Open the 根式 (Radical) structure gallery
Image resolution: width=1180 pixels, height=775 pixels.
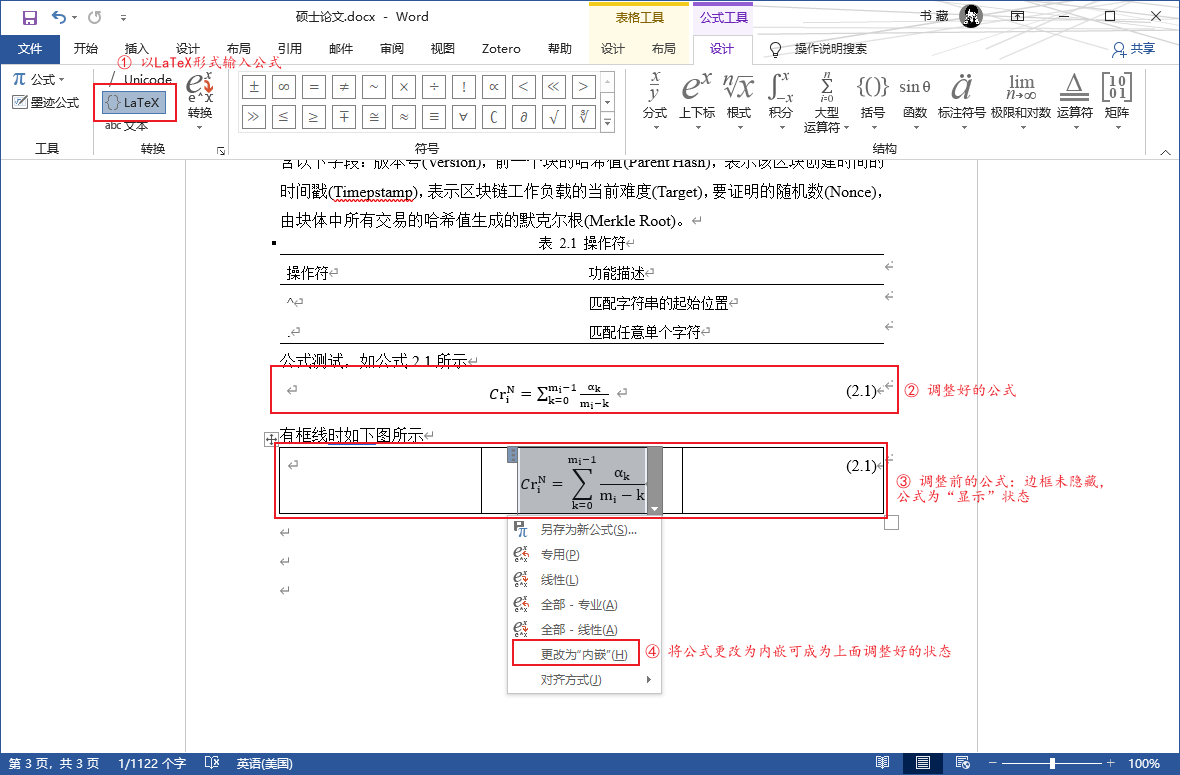[x=739, y=97]
